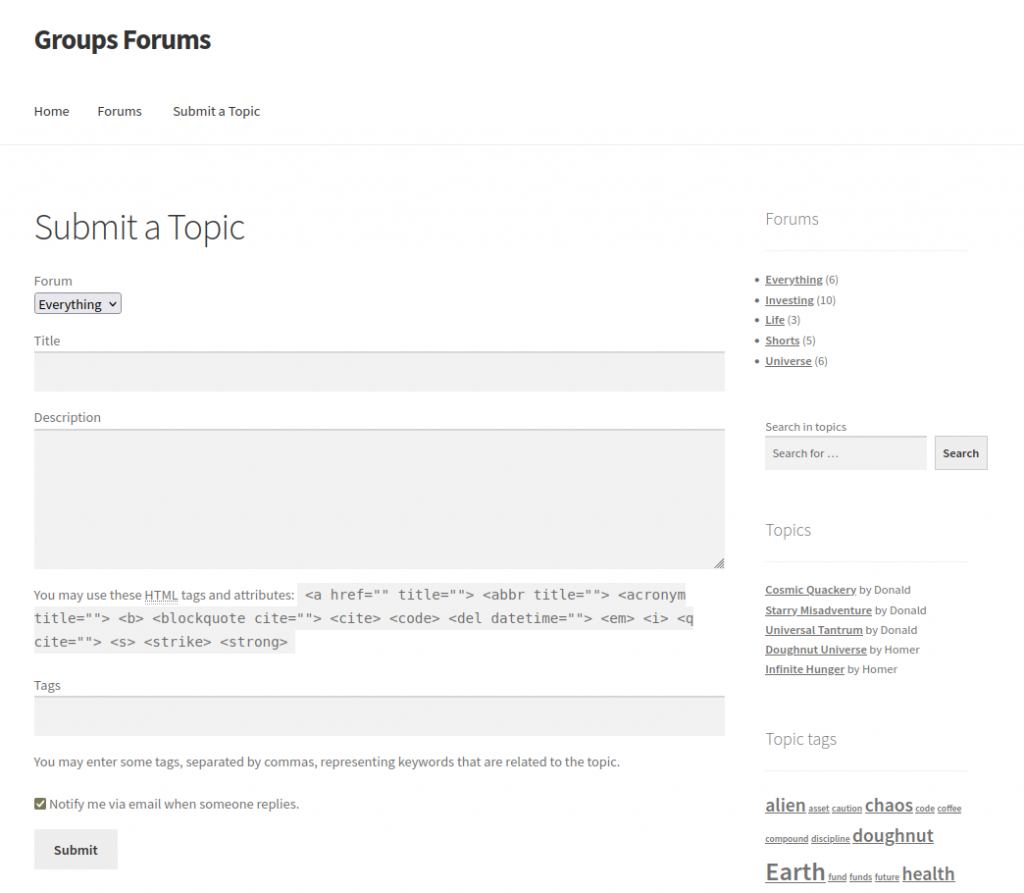Select Submit a Topic menu item
1024x893 pixels.
pos(216,111)
